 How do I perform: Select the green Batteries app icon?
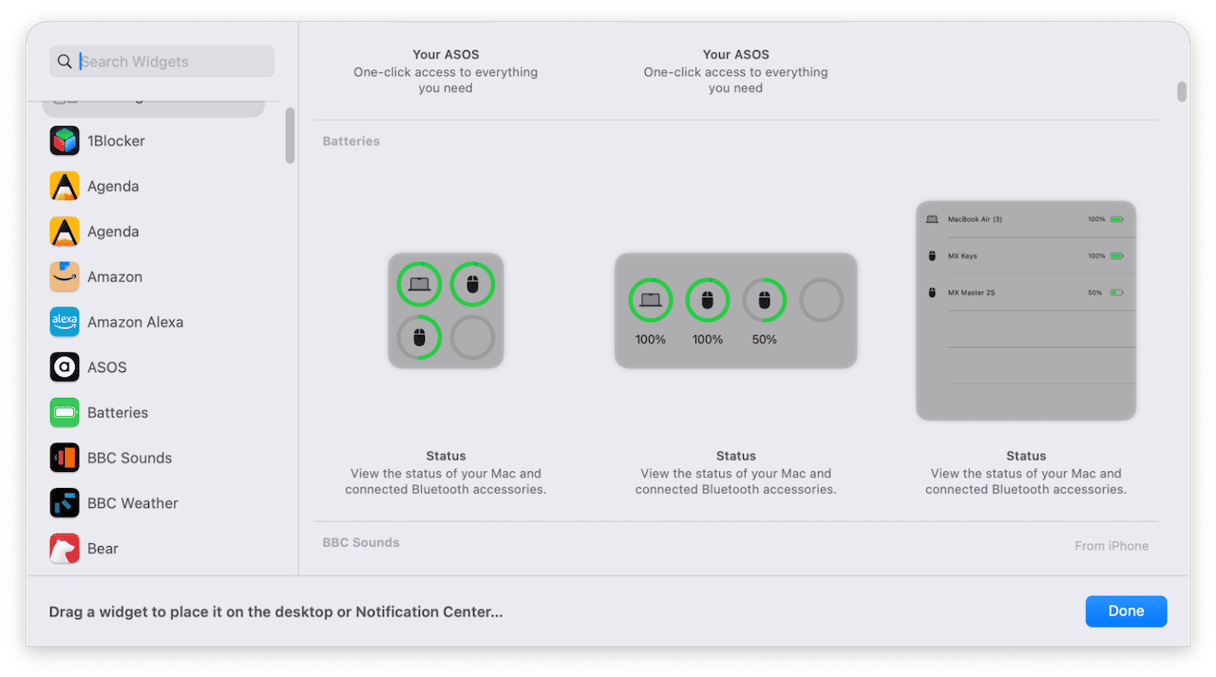65,412
